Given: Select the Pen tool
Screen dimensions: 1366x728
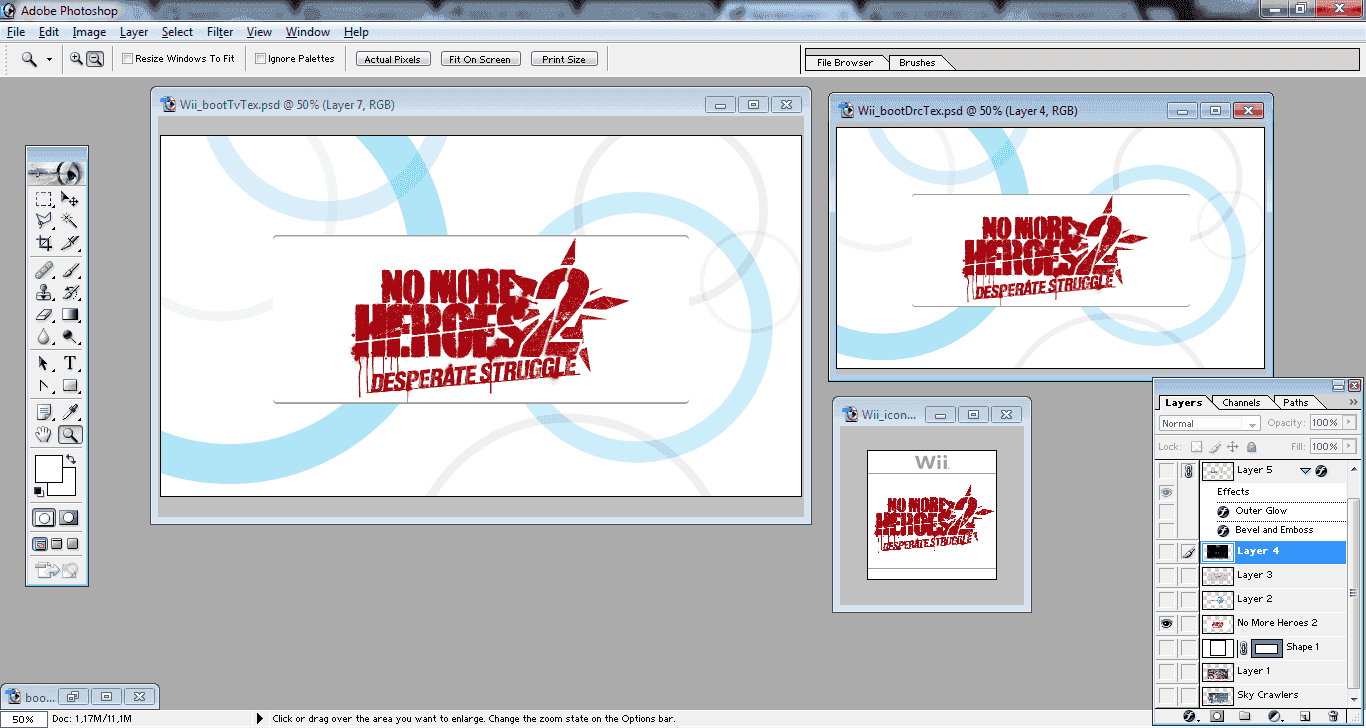Looking at the screenshot, I should click(44, 385).
